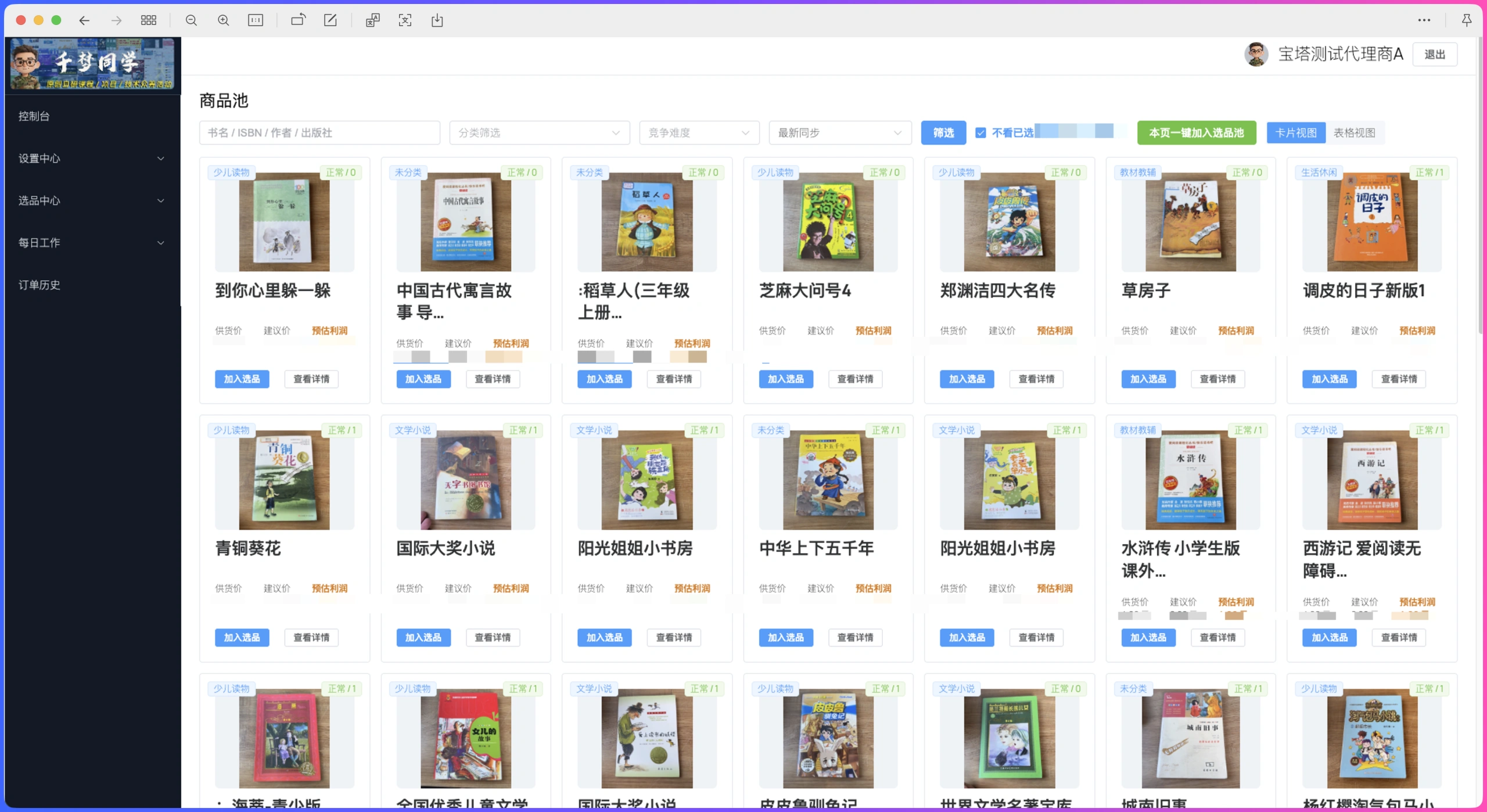Click the 教材教辅 tag on 草房子
The image size is (1487, 812).
1138,173
